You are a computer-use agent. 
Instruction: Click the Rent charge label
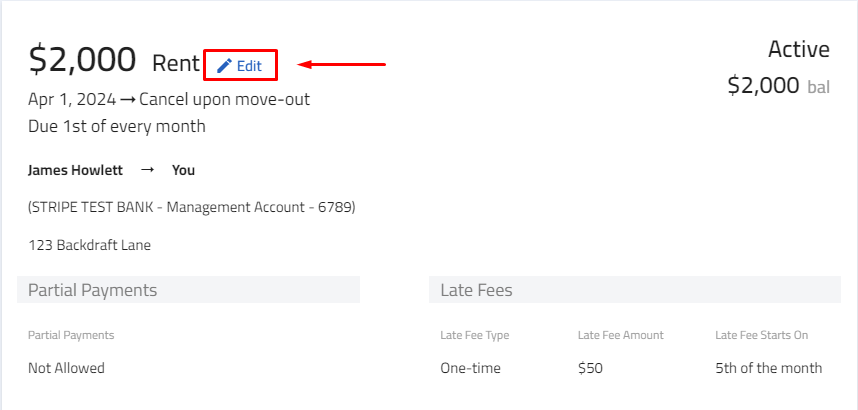(176, 63)
